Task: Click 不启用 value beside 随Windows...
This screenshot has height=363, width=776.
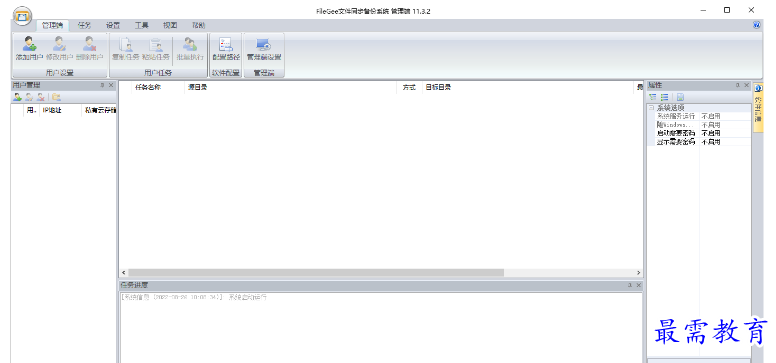Action: (711, 125)
